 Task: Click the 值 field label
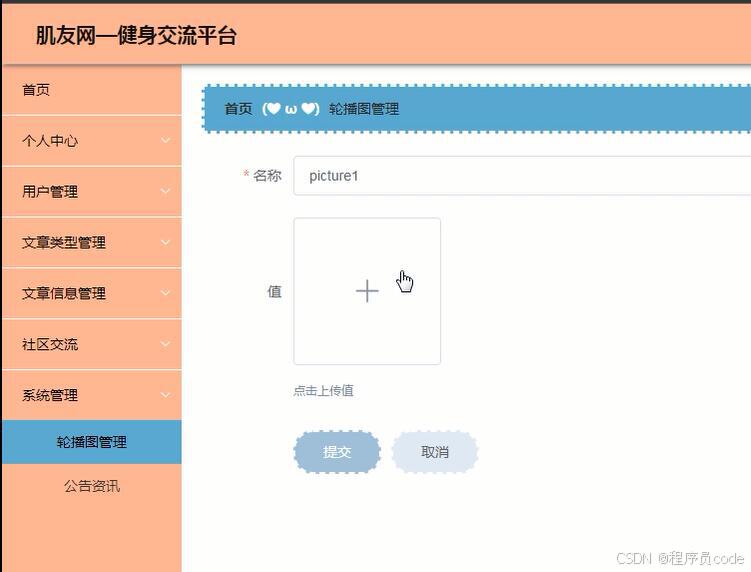pyautogui.click(x=274, y=291)
